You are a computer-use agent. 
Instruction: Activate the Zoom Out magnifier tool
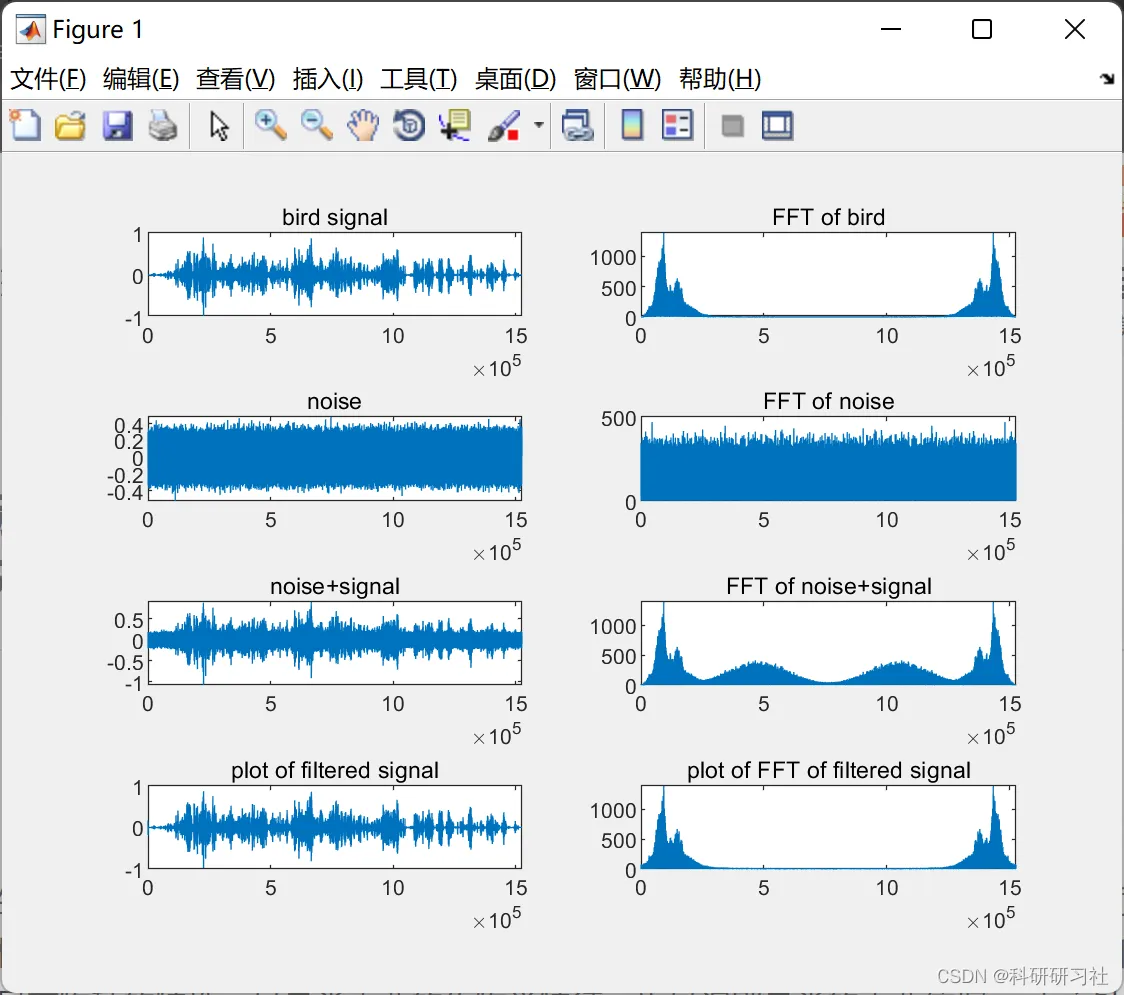pos(316,125)
